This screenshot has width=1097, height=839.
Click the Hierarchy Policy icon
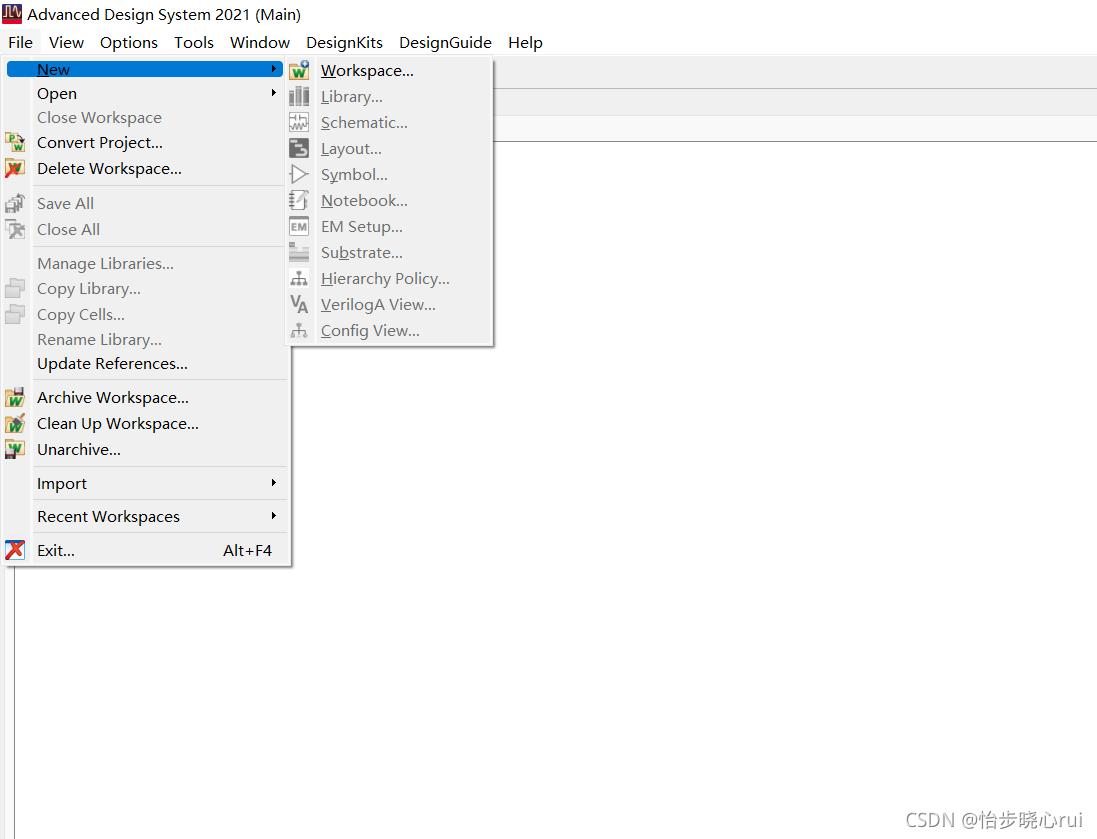[299, 279]
